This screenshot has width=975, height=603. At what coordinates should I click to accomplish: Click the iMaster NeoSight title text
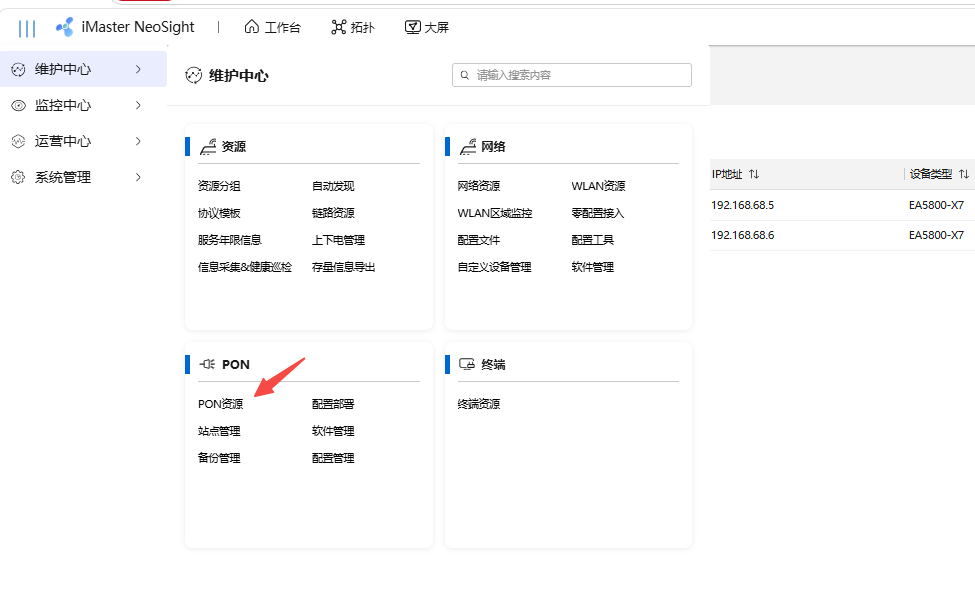pos(138,27)
